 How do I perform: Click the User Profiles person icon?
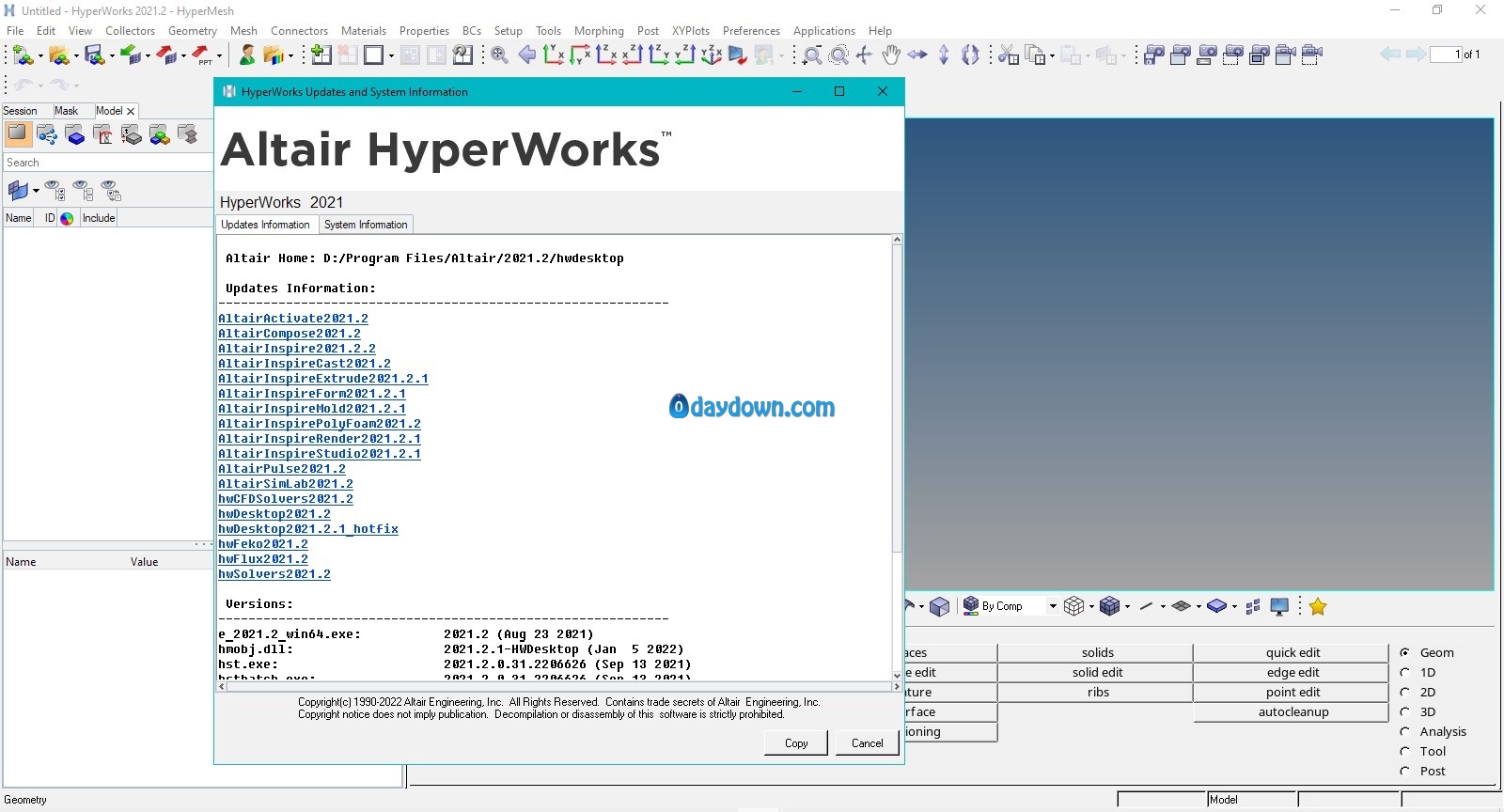pos(247,55)
